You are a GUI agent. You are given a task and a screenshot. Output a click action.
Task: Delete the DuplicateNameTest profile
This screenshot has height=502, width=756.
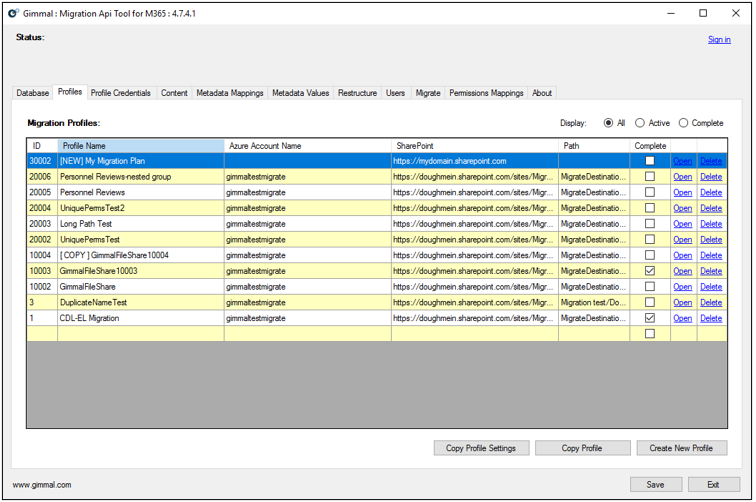click(x=710, y=302)
